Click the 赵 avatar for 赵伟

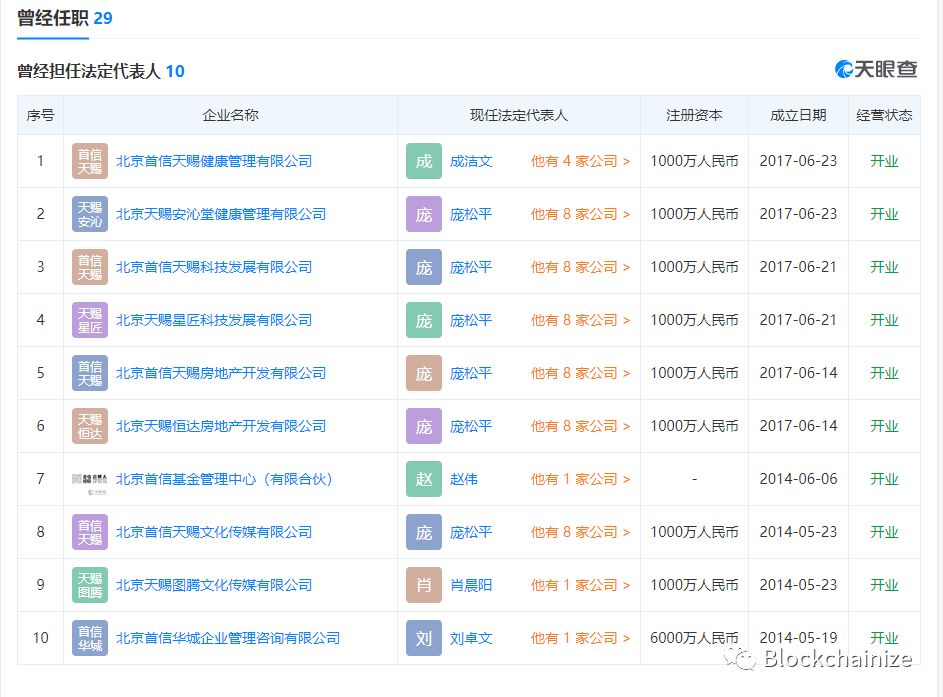pos(424,479)
